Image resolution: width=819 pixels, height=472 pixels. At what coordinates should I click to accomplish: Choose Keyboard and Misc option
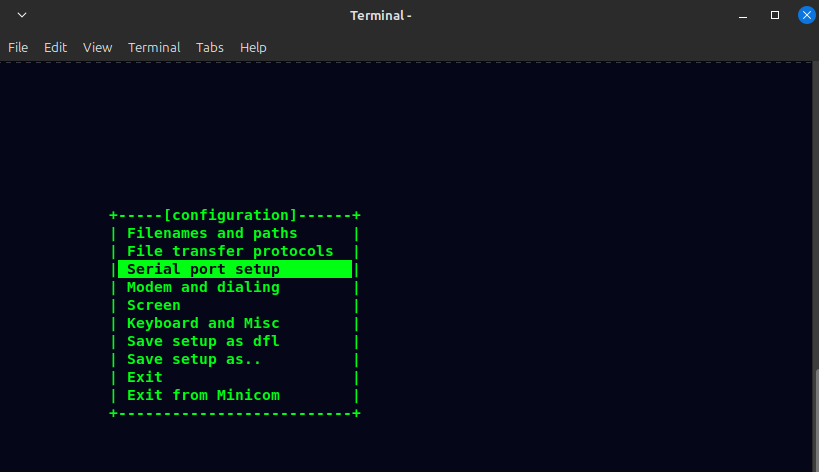click(x=203, y=323)
